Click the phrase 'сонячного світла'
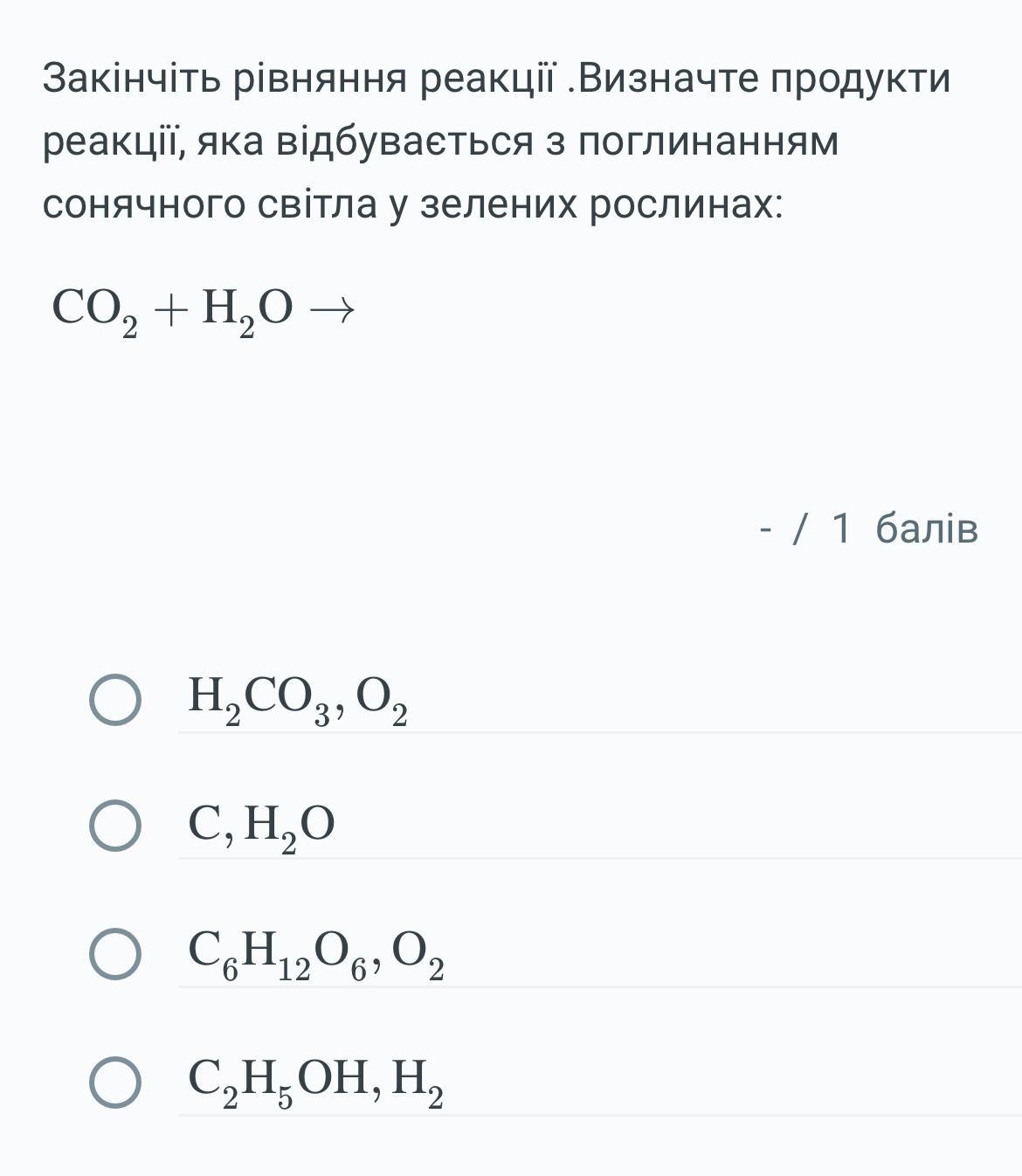Viewport: 1022px width, 1176px height. point(210,204)
